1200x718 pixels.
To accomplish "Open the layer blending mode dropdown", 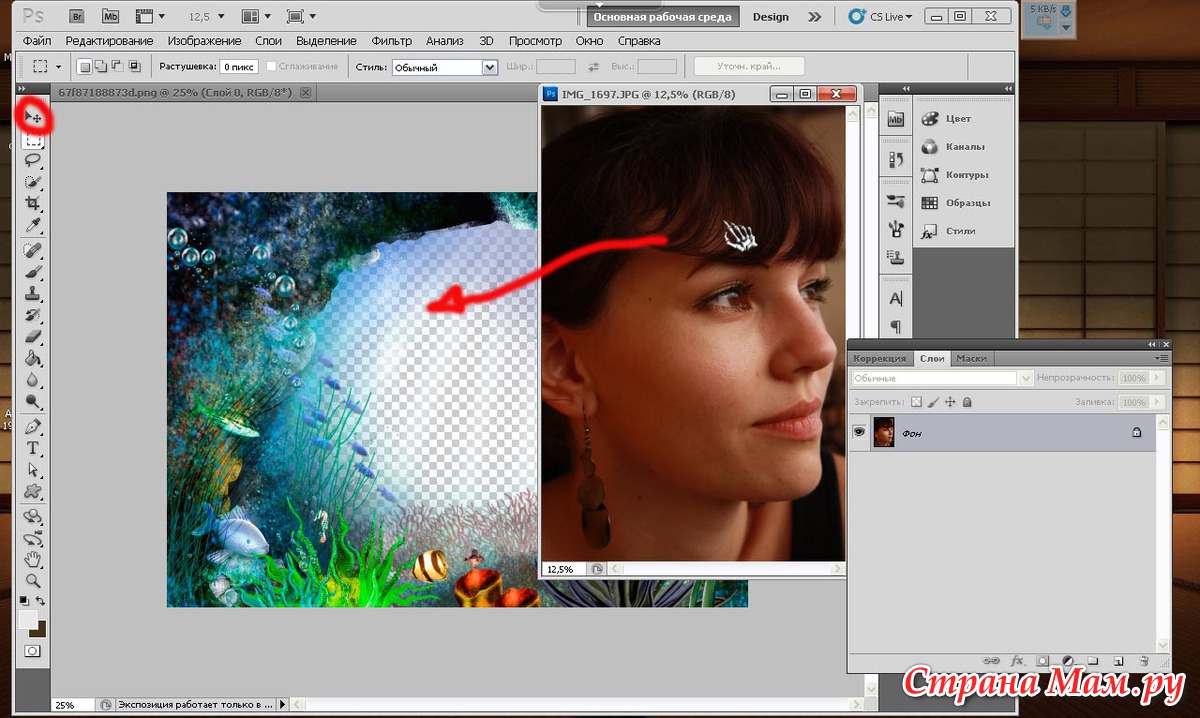I will click(941, 379).
